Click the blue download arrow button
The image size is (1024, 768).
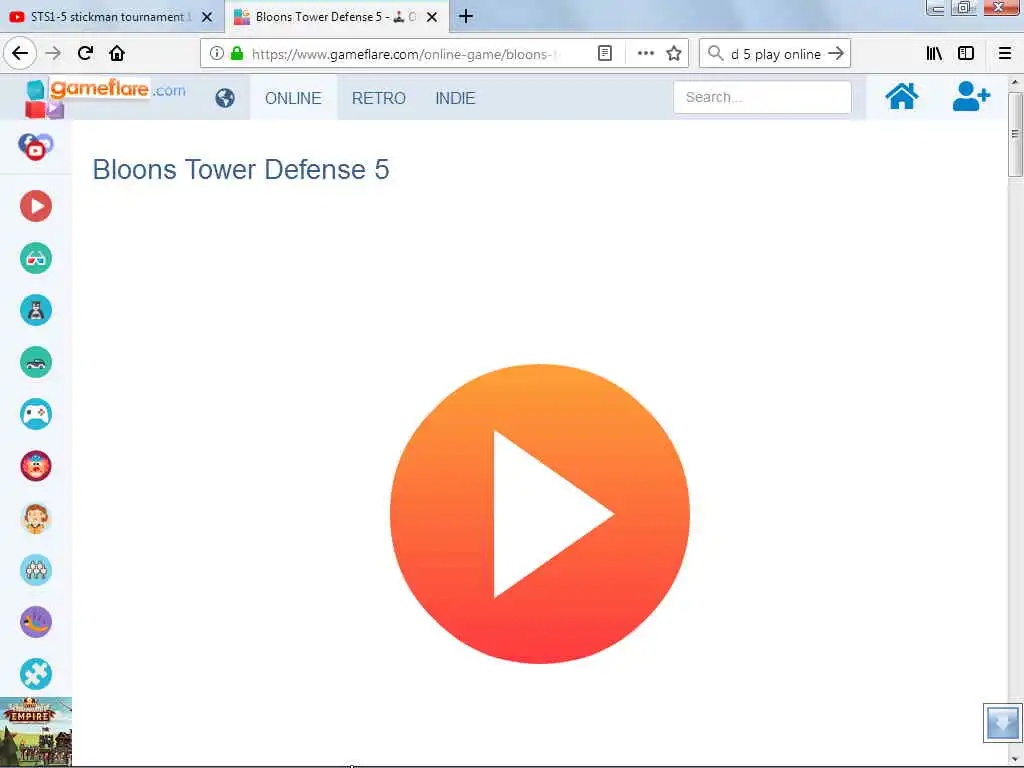(1002, 723)
